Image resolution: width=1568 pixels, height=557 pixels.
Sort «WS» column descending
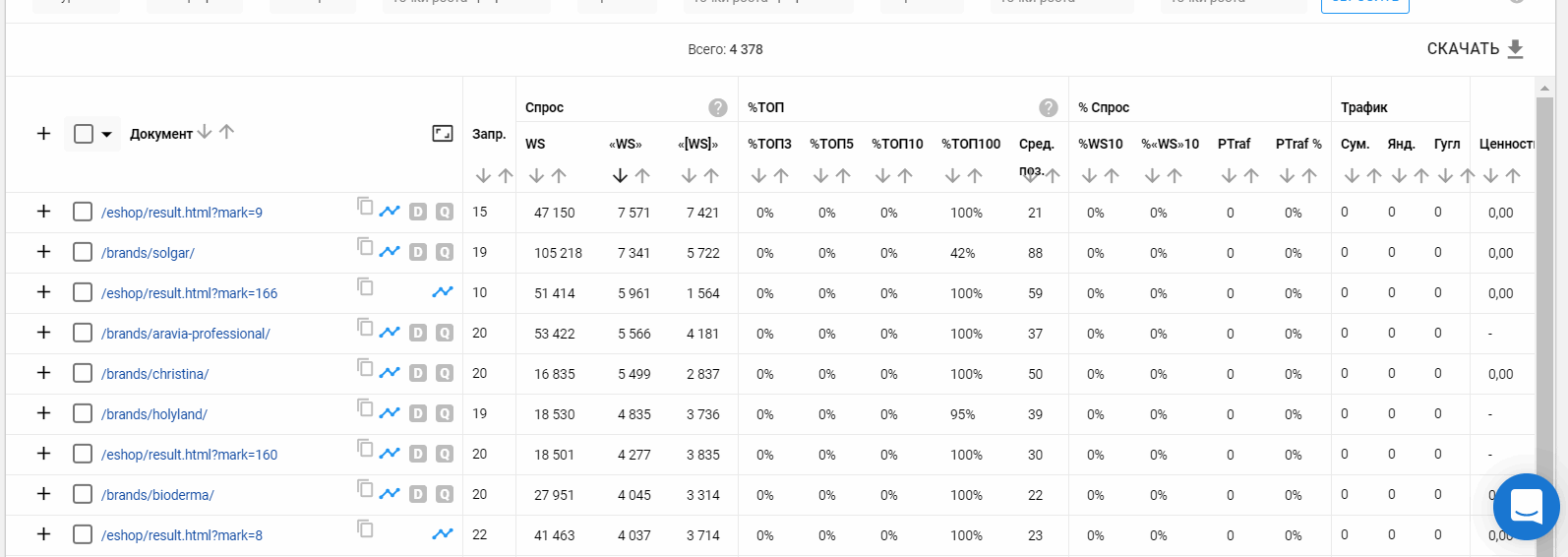620,176
